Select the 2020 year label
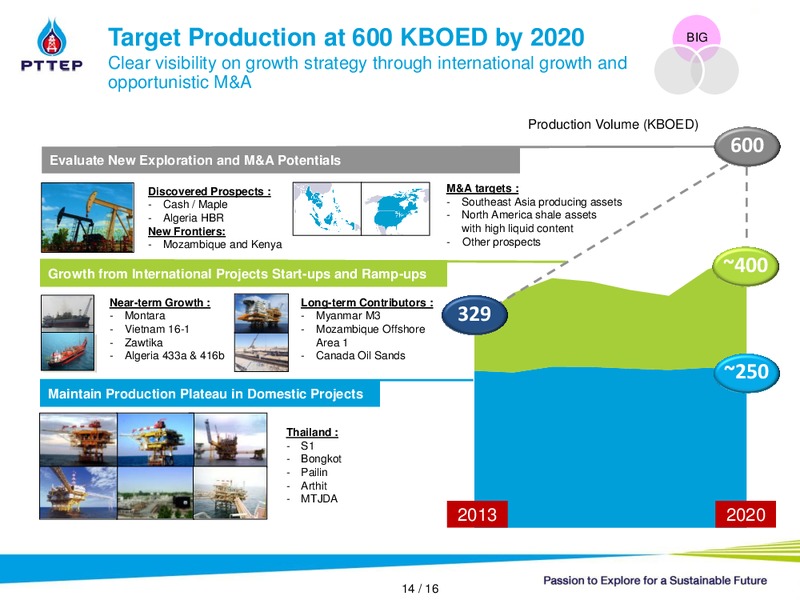800x600 pixels. [745, 514]
